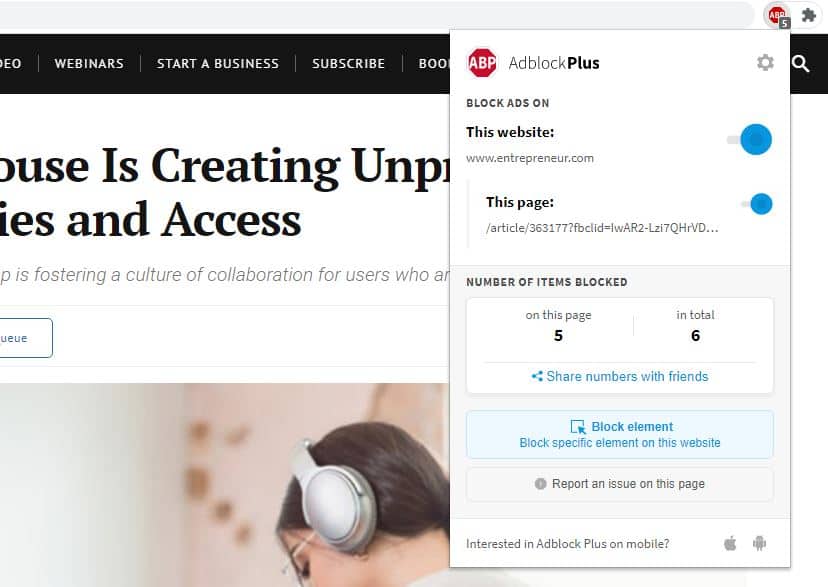The width and height of the screenshot is (828, 587).
Task: Click Report an issue on this page
Action: tap(620, 484)
